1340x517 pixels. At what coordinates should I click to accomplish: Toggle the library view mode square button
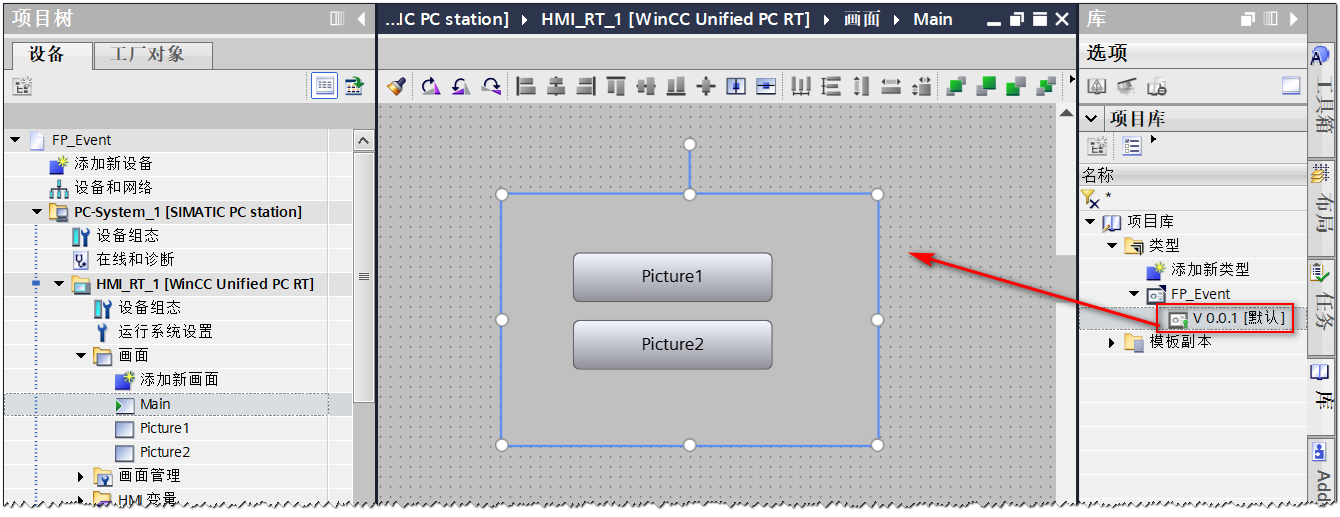pyautogui.click(x=1292, y=87)
